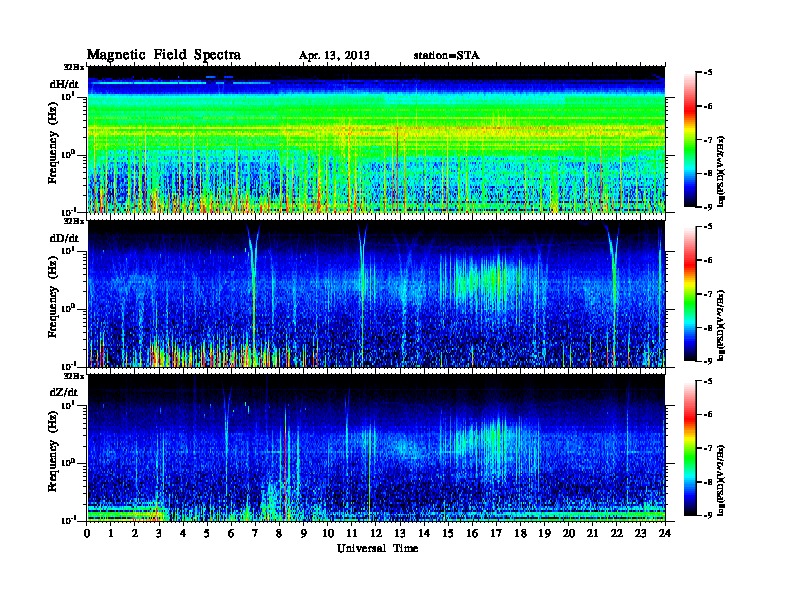Screen dimensions: 792x612
Task: Click the dZ/dt spectrogram plot area
Action: pos(376,448)
